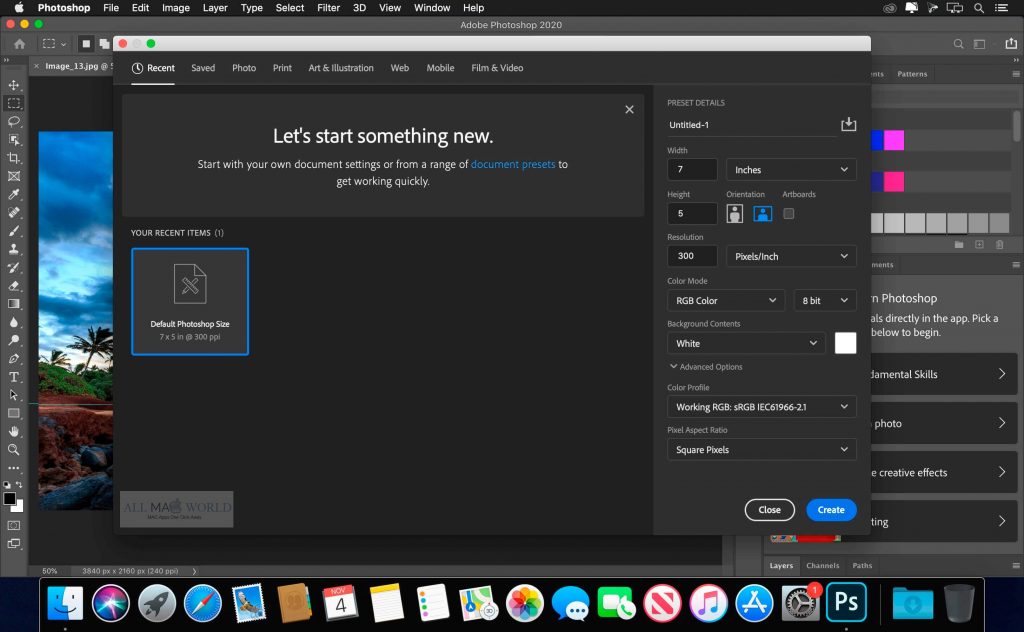
Task: Switch to the Print tab
Action: click(x=282, y=68)
